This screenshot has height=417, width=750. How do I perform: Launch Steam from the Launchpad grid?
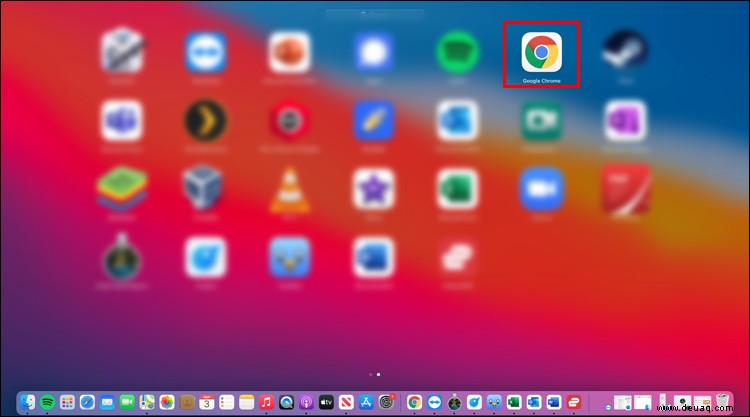click(625, 52)
